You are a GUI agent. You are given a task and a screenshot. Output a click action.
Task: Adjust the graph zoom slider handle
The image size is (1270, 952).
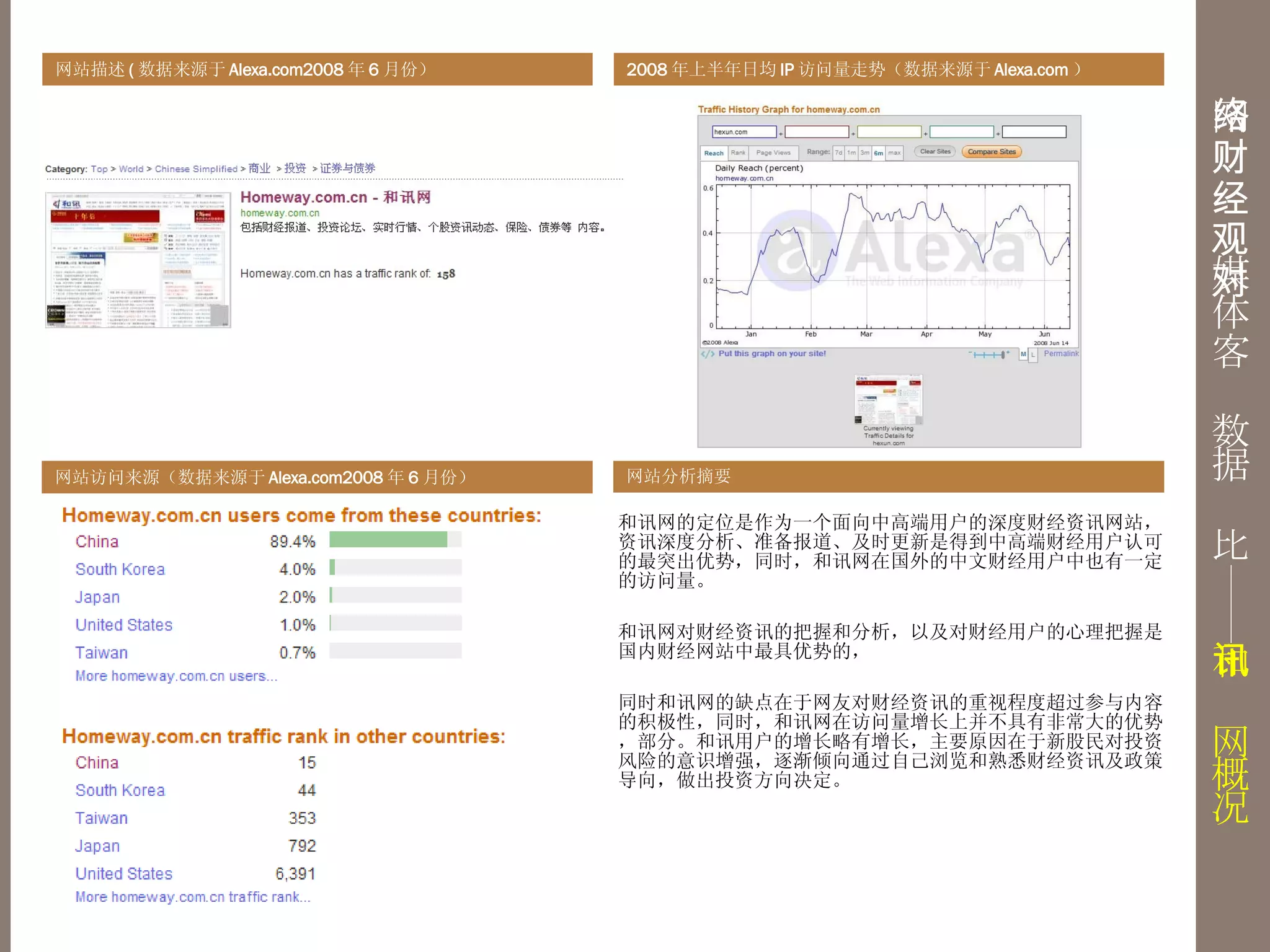(x=1003, y=355)
